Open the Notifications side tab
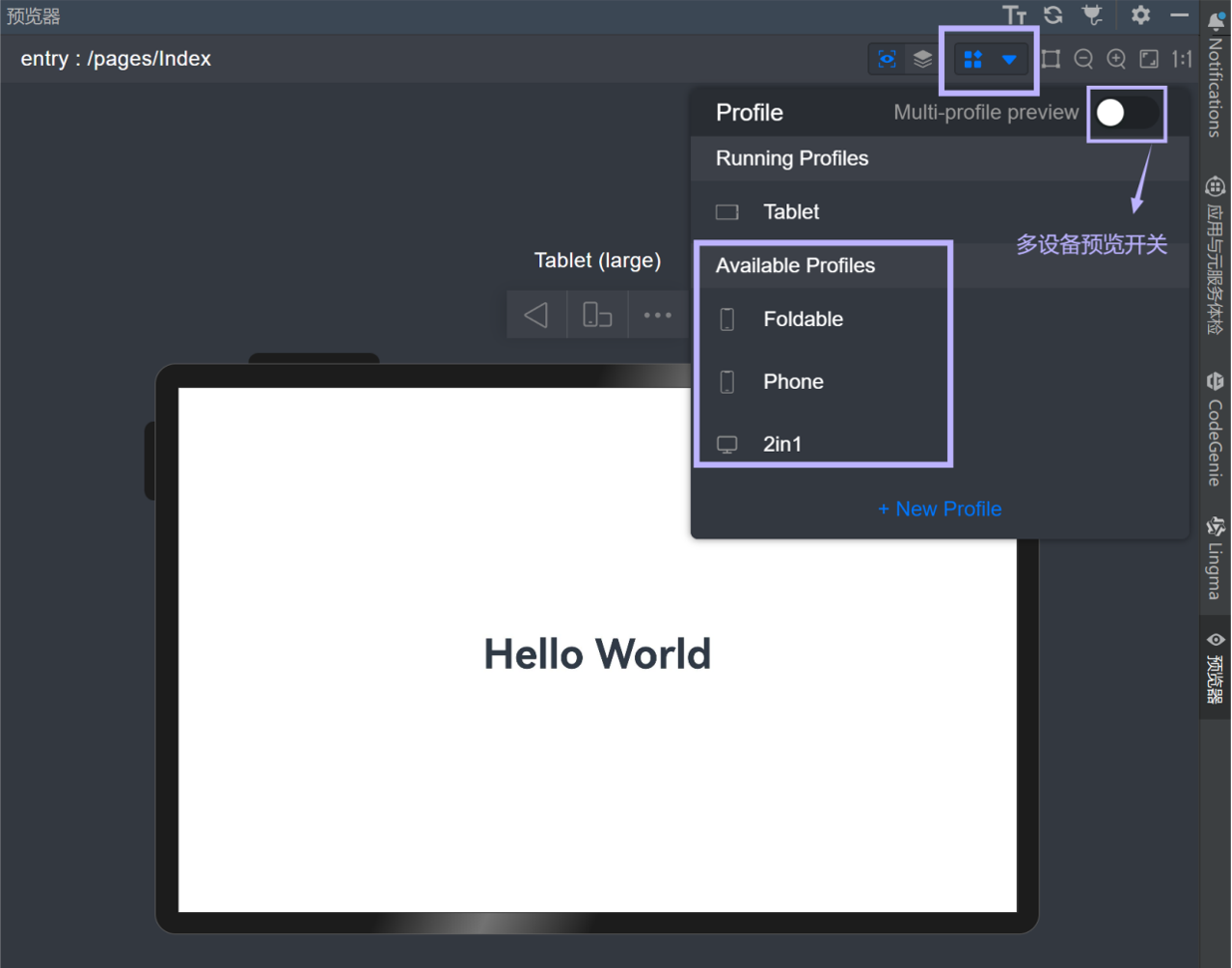 [1214, 75]
